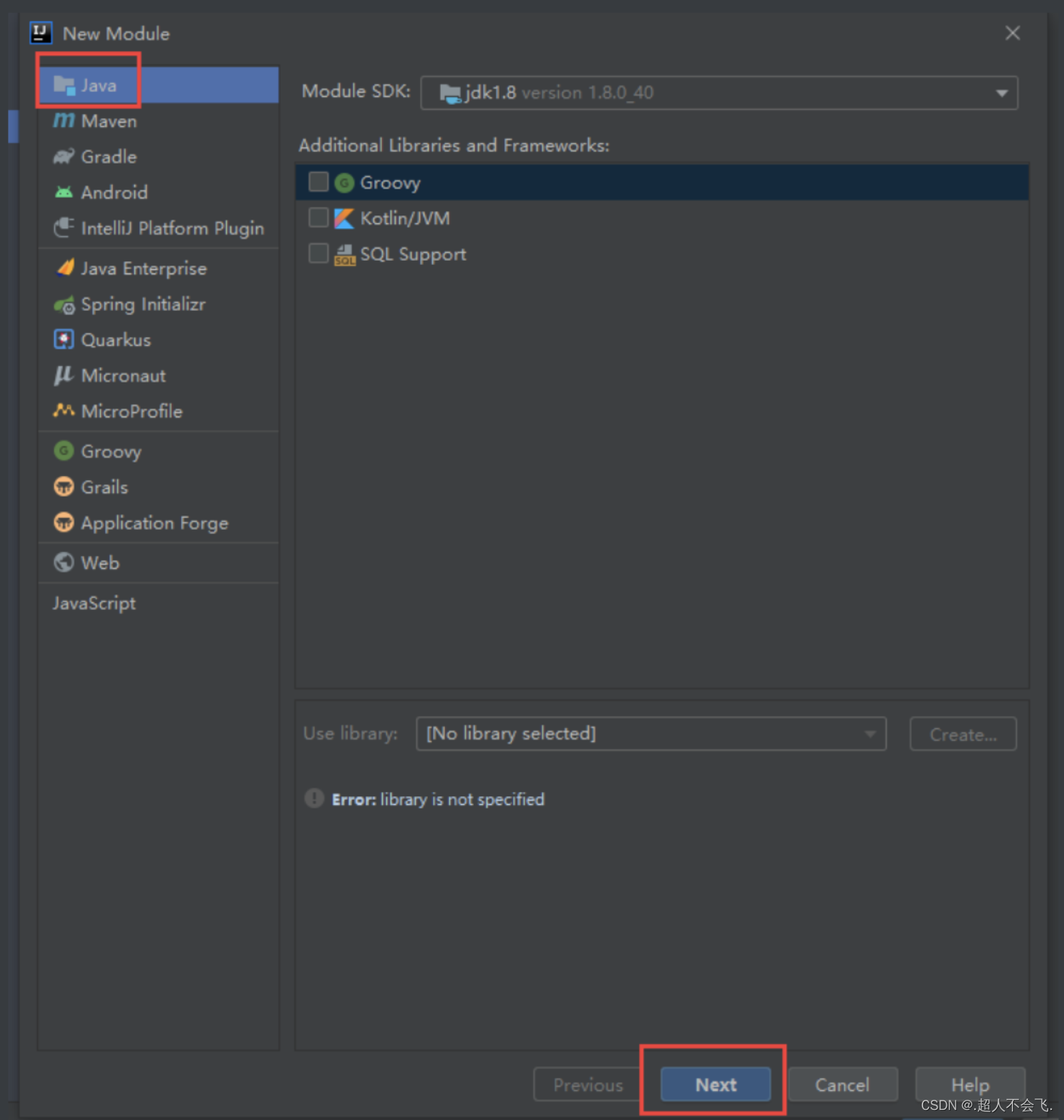
Task: Click the 'No library selected' field text
Action: [x=511, y=734]
